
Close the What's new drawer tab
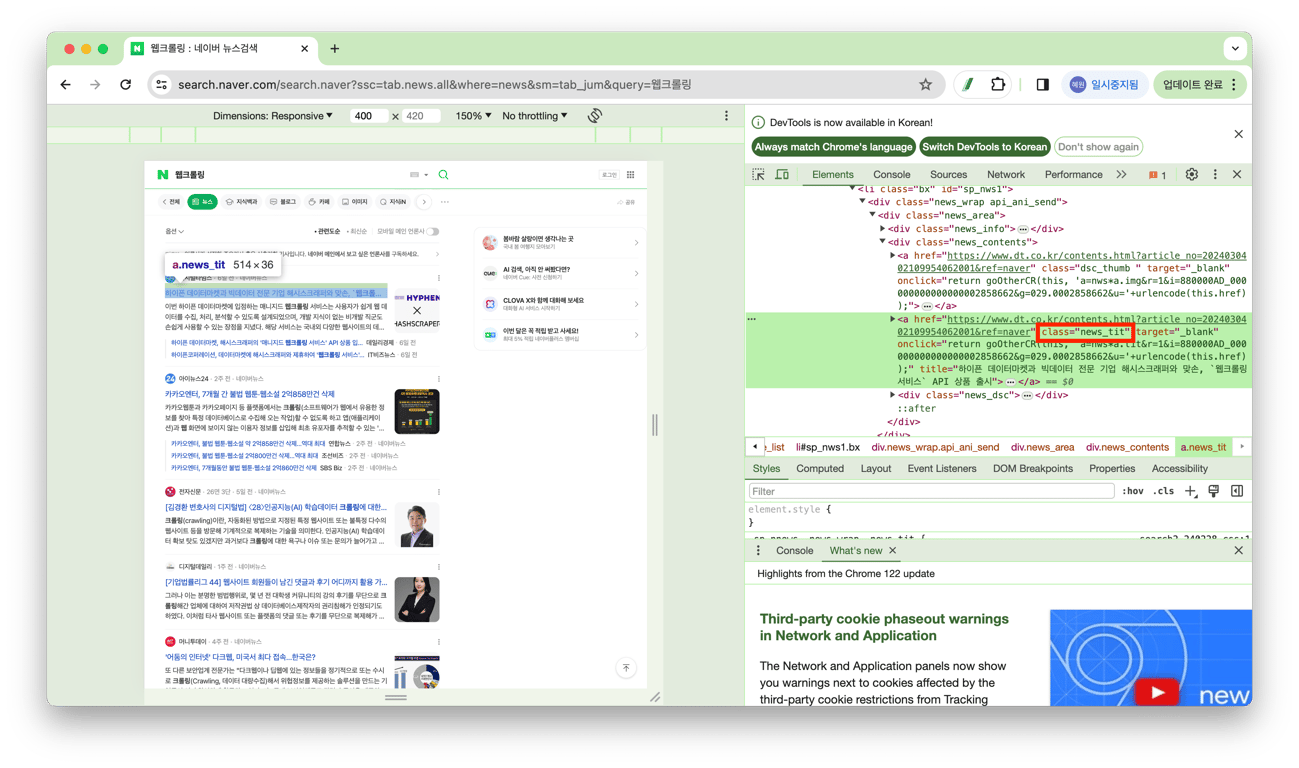[x=893, y=551]
